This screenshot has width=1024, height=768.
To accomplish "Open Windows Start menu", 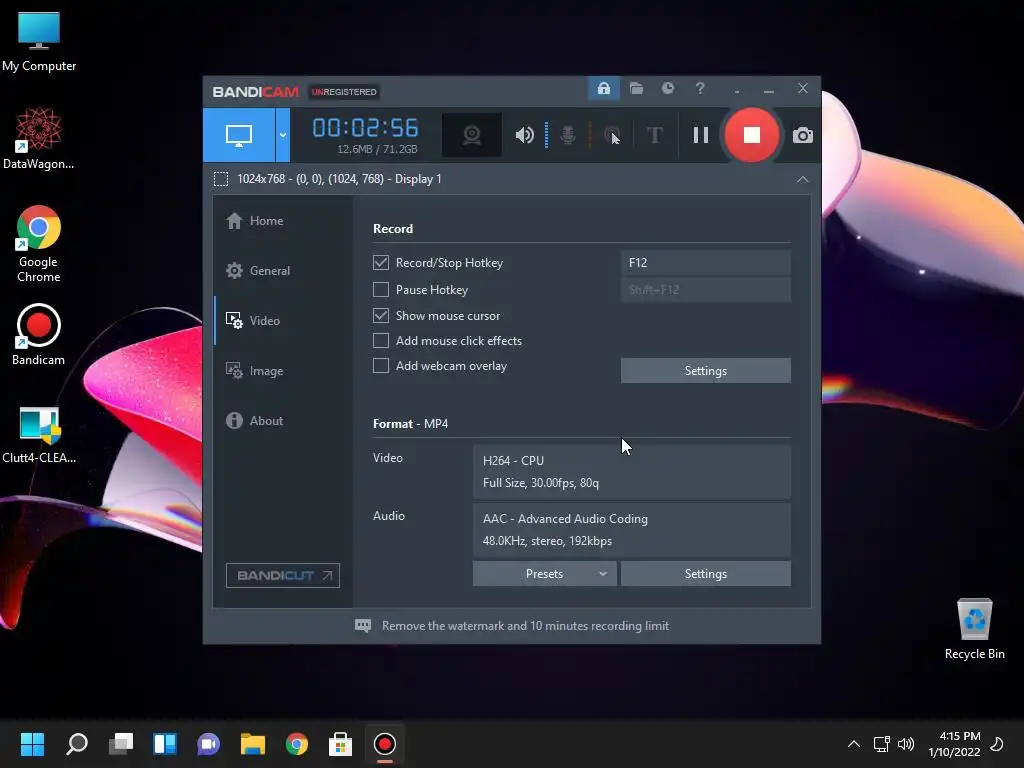I will click(x=32, y=744).
